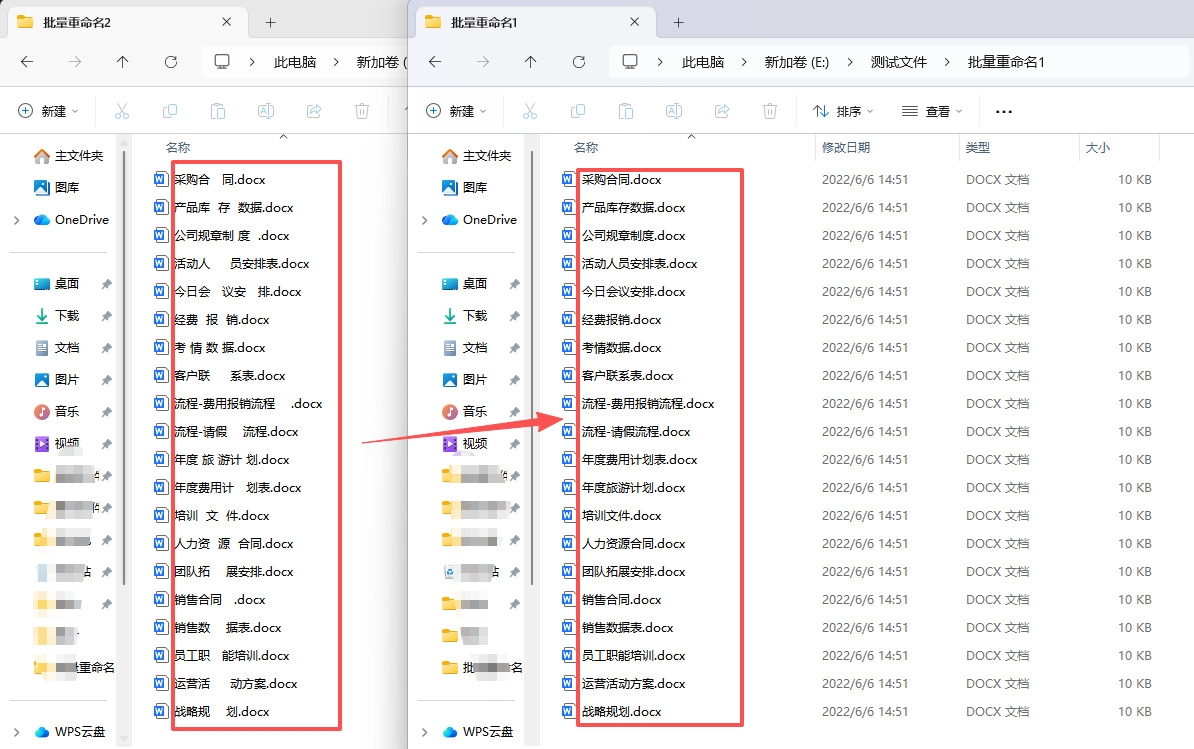The width and height of the screenshot is (1194, 749).
Task: Select 员工职 能培训.docx in 批量重命名2
Action: click(x=231, y=656)
